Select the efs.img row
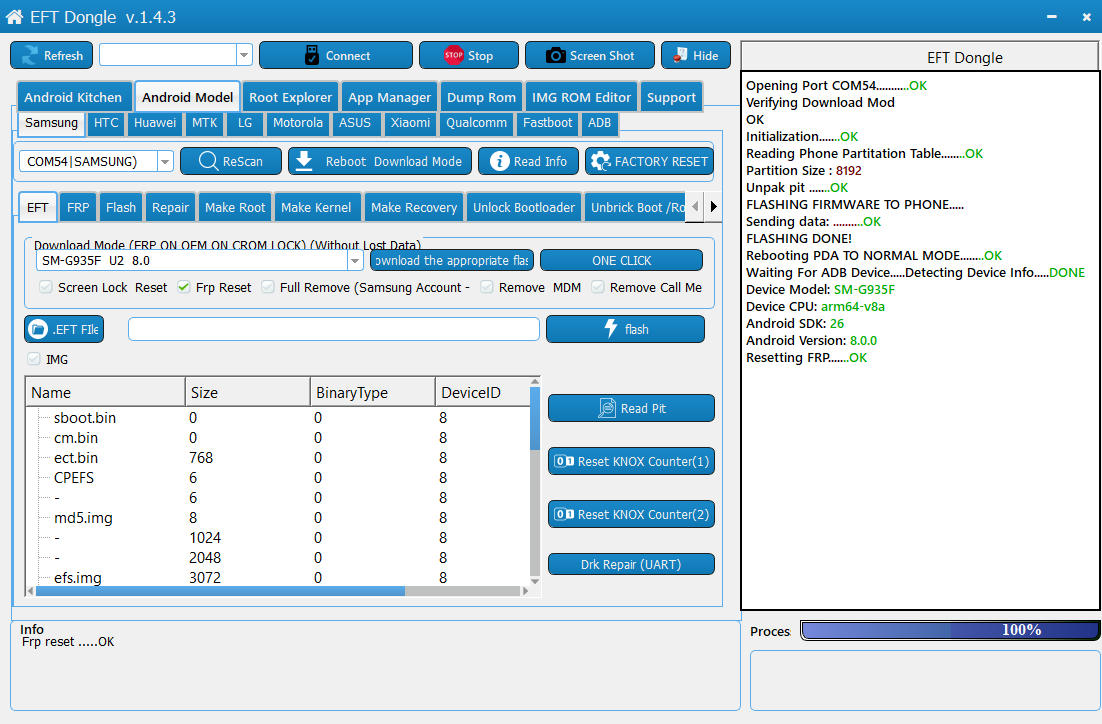 click(x=278, y=578)
